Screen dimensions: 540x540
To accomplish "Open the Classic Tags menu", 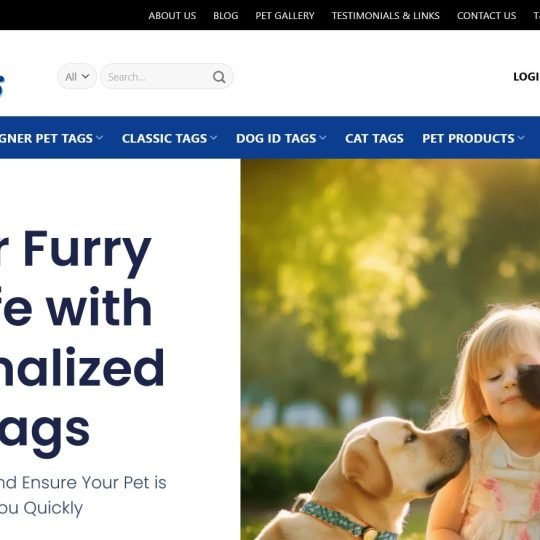I will coord(164,138).
